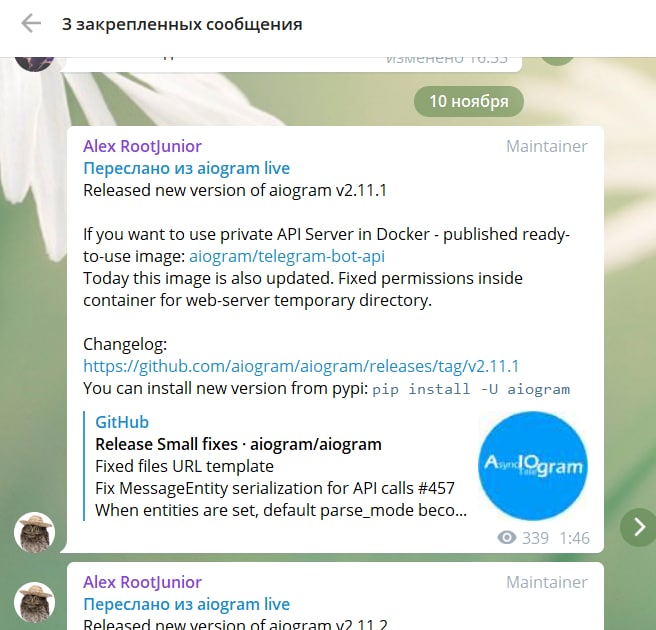656x630 pixels.
Task: Click the GitHub preview title
Action: tap(122, 422)
